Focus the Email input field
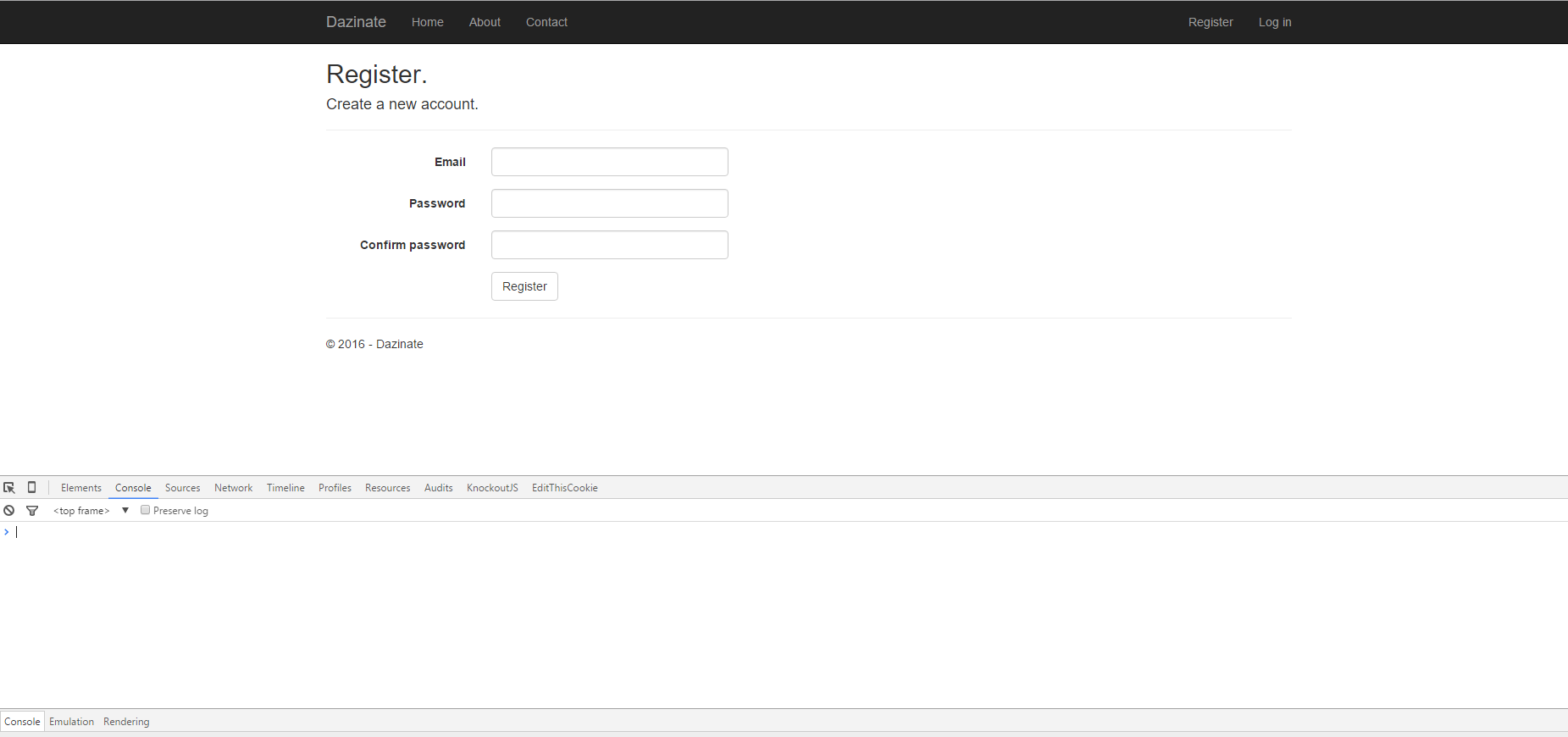 click(609, 162)
